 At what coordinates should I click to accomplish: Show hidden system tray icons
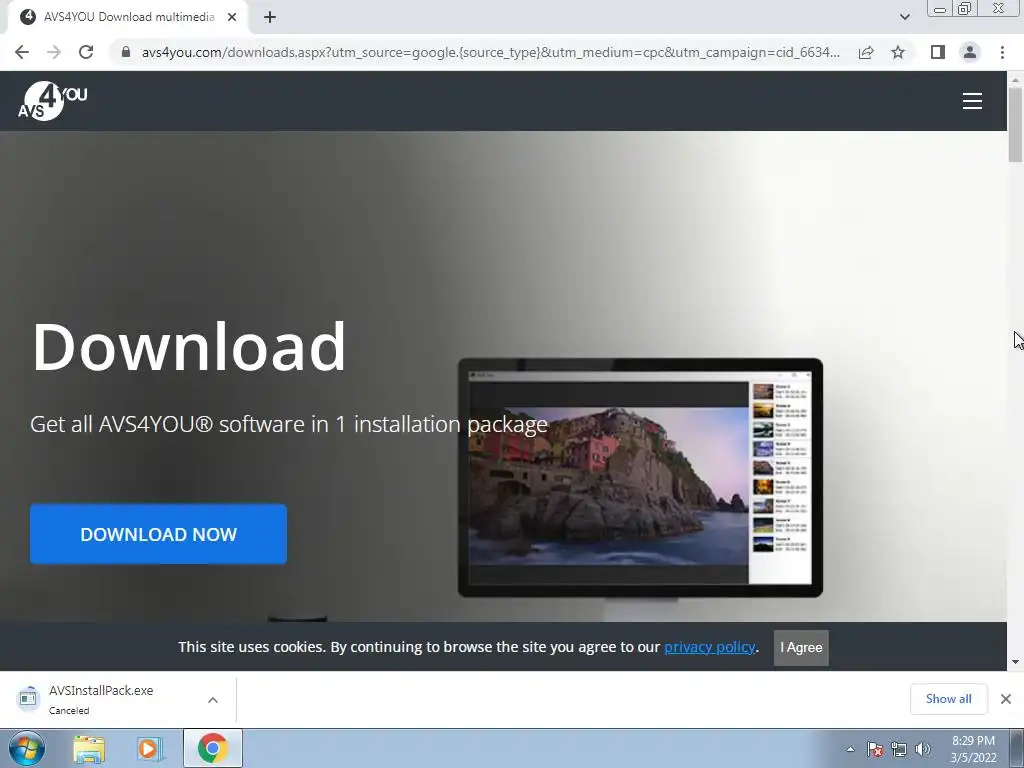[x=850, y=749]
